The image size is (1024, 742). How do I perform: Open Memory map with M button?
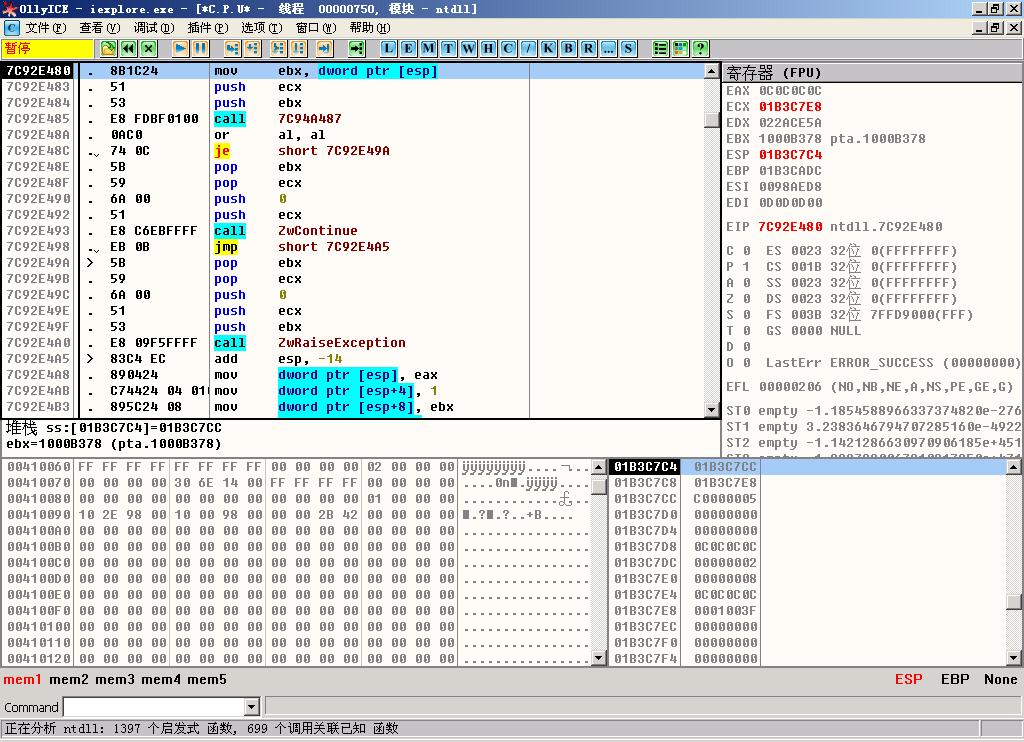(428, 48)
